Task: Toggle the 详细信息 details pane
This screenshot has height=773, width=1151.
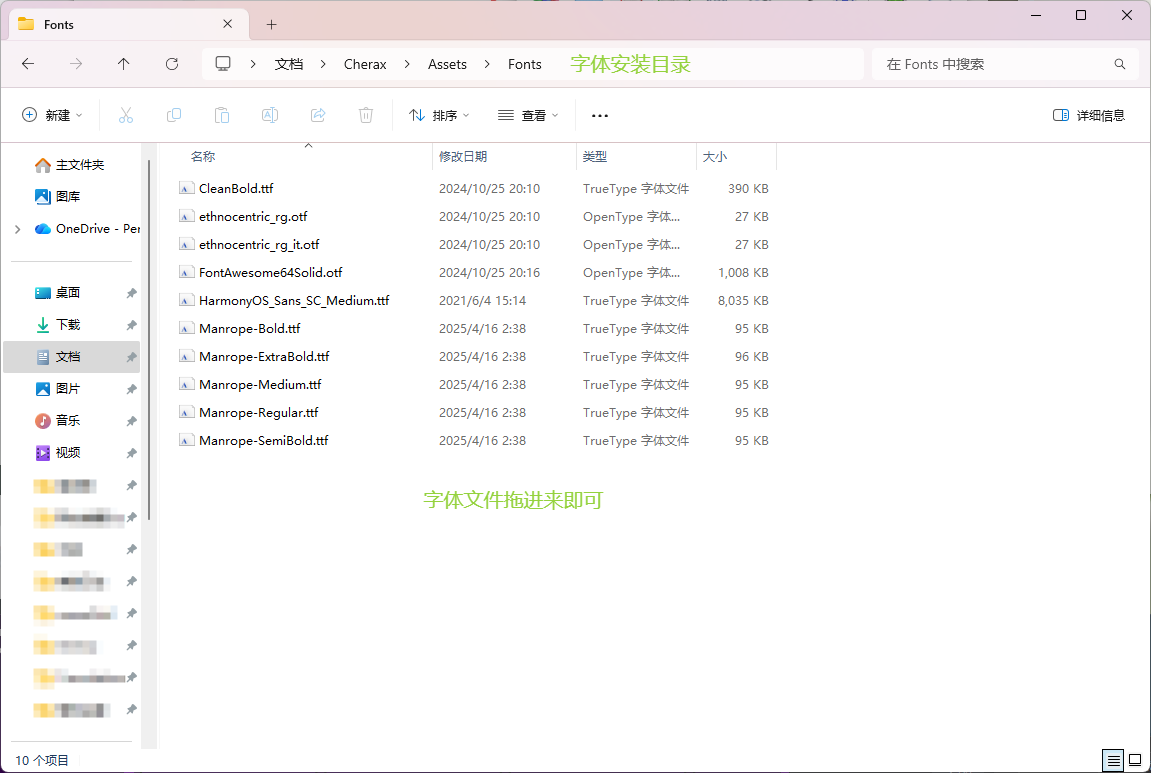Action: 1089,115
